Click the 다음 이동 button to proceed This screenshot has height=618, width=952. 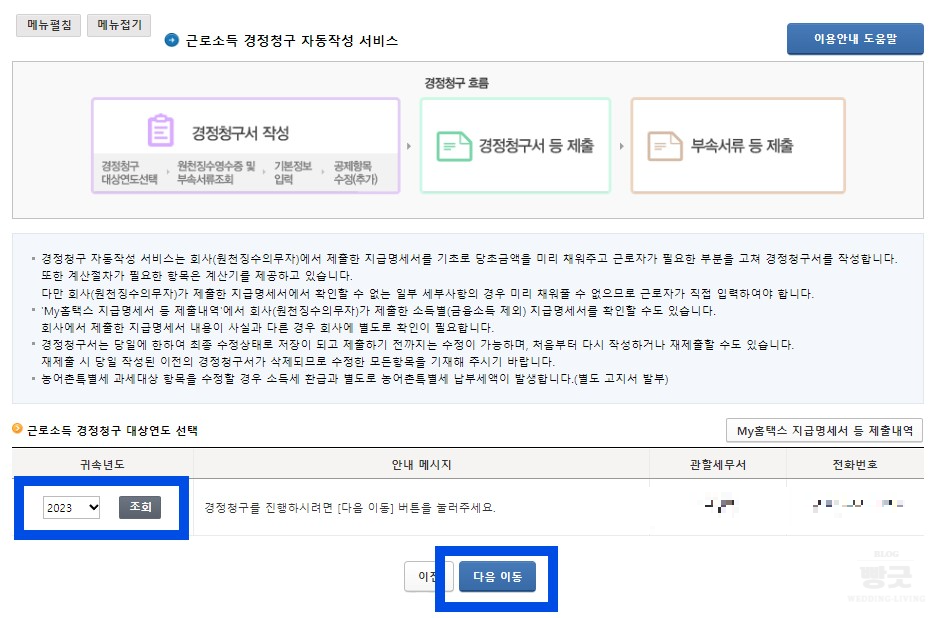pyautogui.click(x=497, y=577)
